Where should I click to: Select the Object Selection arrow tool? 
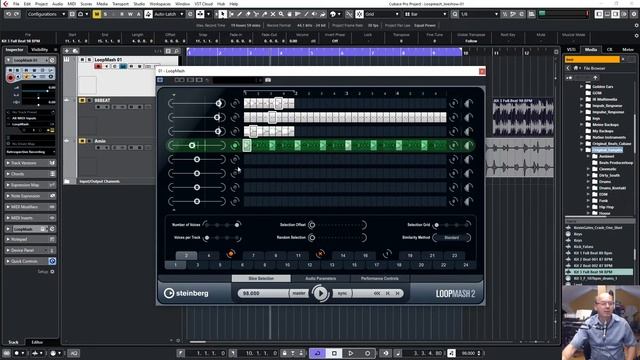coord(222,14)
